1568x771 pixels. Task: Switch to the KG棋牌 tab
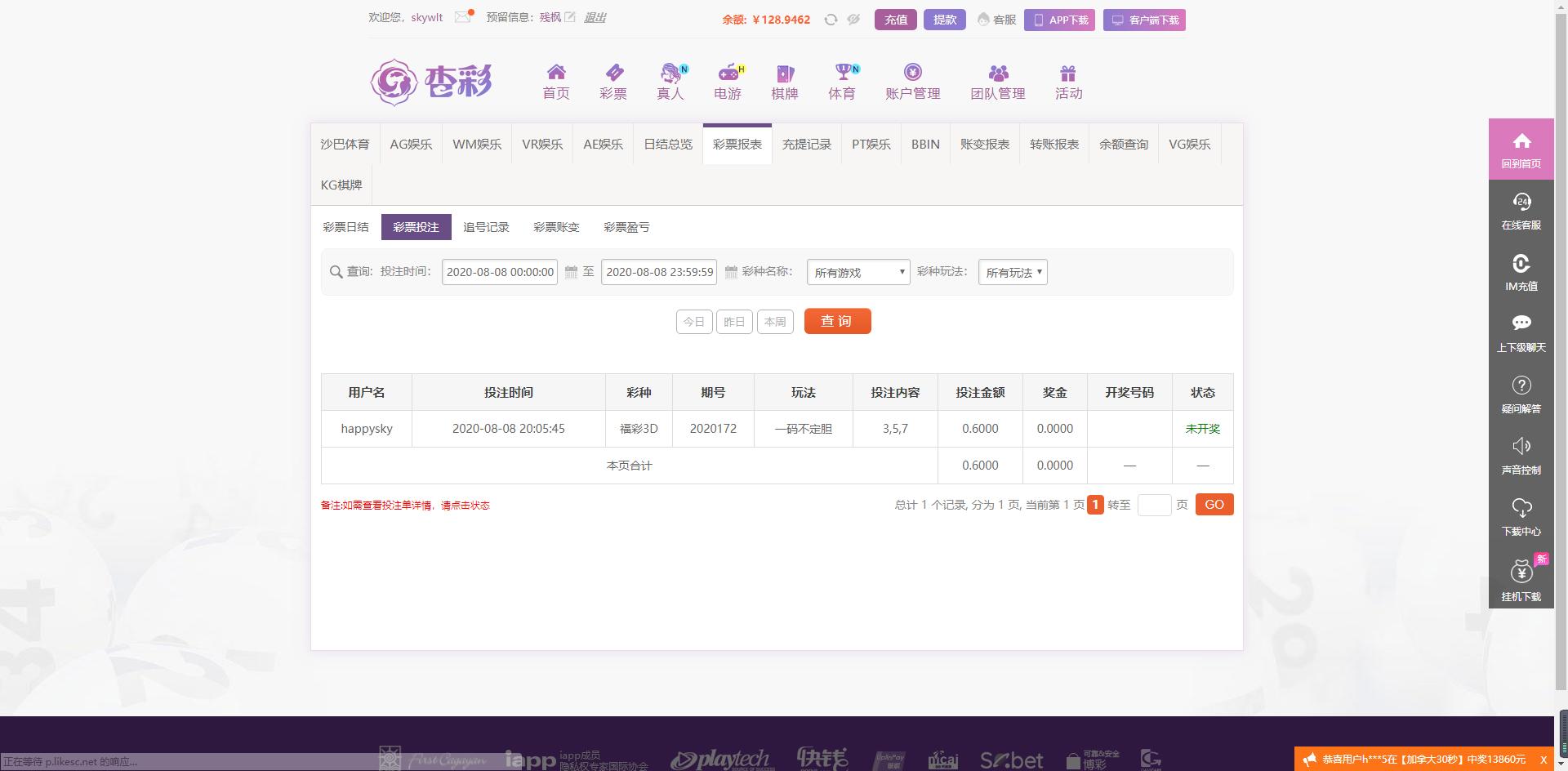pyautogui.click(x=341, y=185)
